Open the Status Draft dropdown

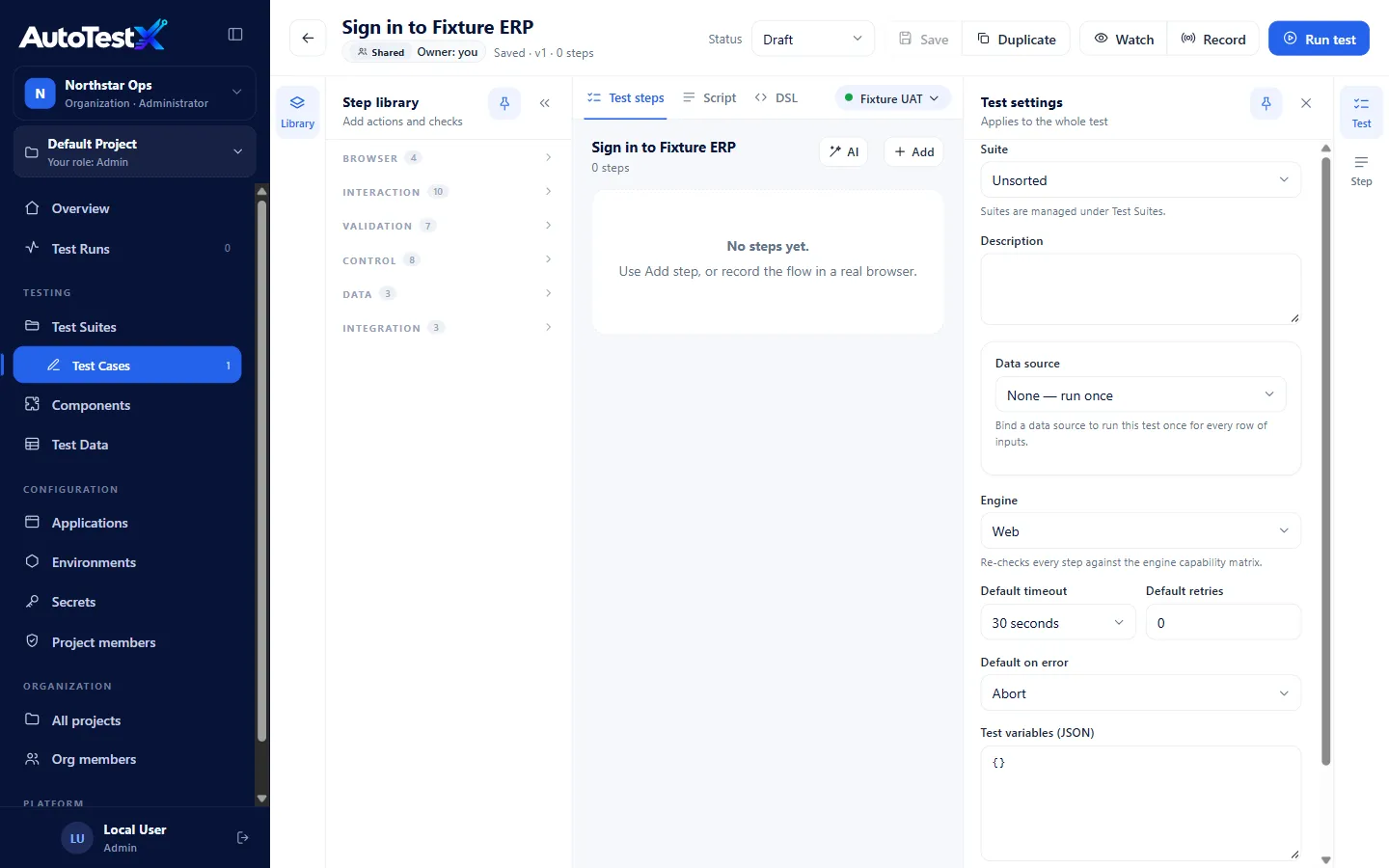click(813, 40)
